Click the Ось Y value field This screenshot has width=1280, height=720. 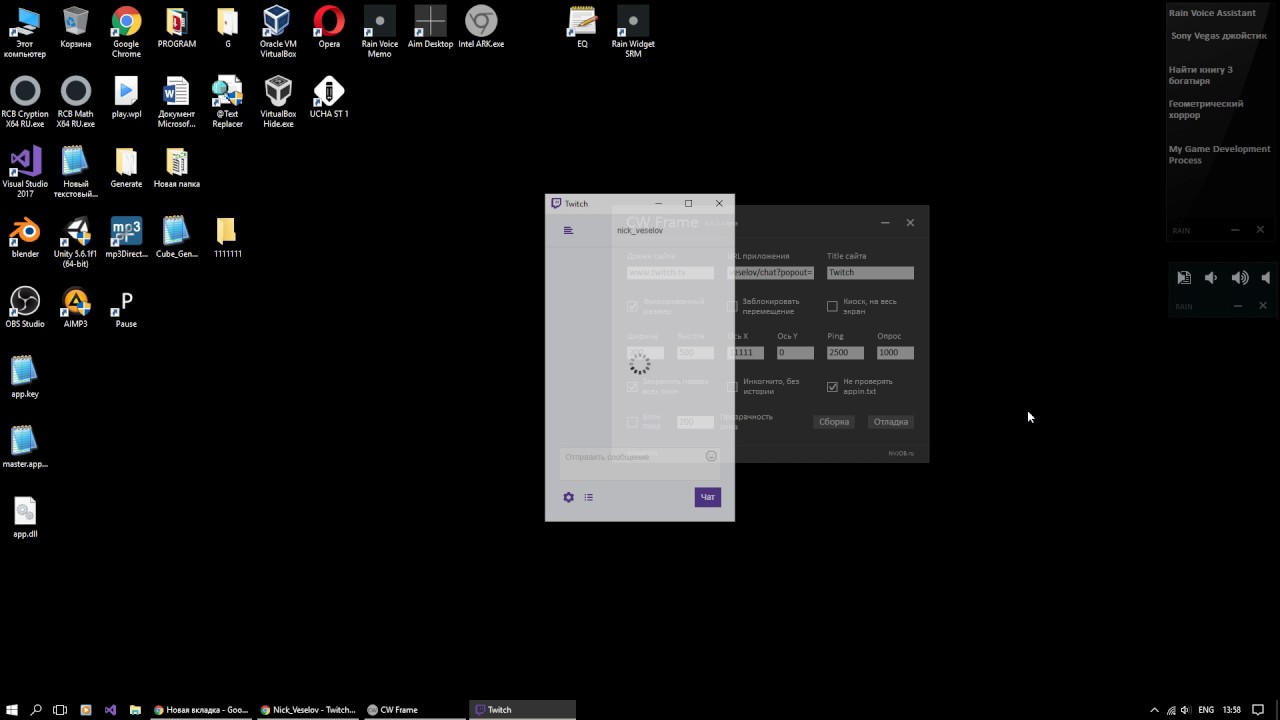795,352
